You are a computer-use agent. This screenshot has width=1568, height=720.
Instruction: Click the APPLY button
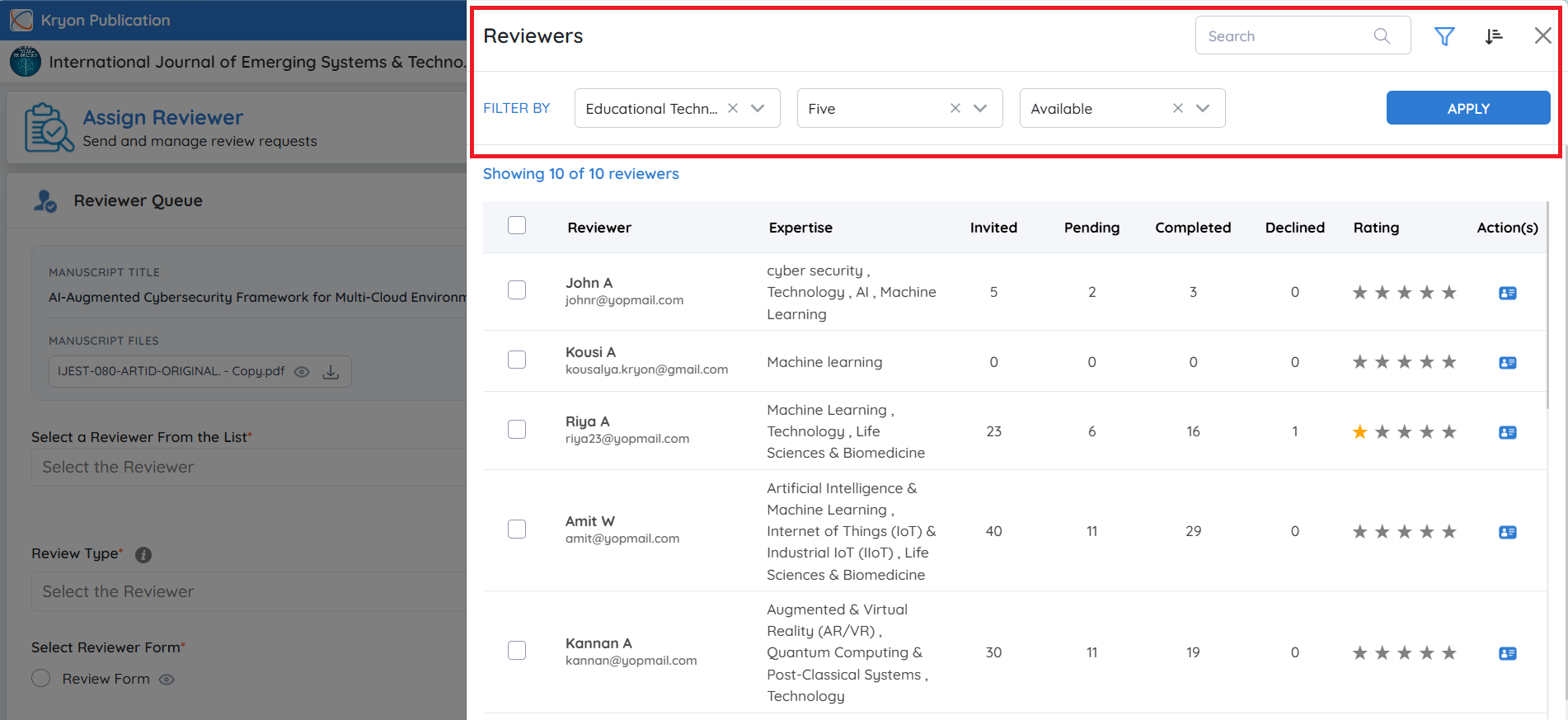pos(1468,108)
